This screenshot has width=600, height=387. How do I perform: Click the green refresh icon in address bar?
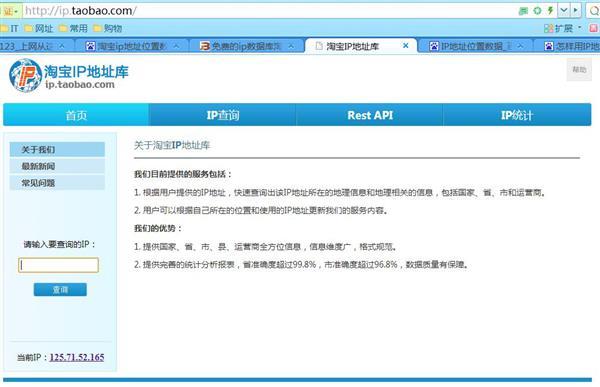pos(537,11)
